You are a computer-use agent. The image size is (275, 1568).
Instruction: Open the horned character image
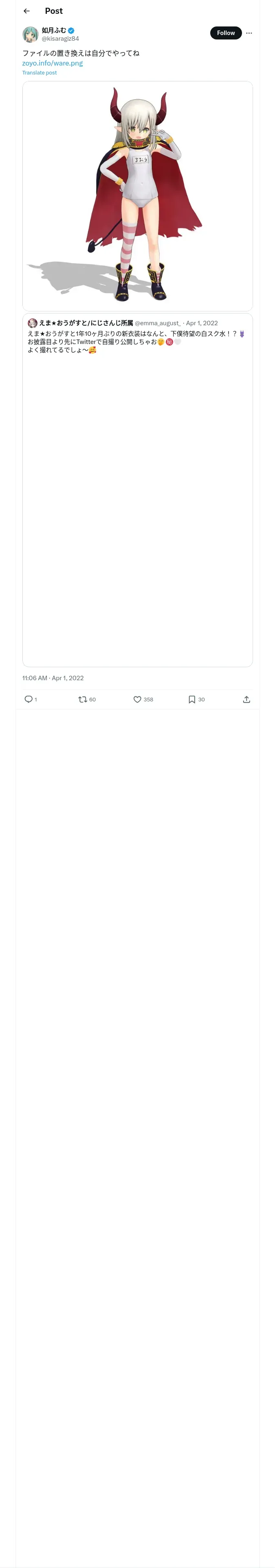[137, 196]
